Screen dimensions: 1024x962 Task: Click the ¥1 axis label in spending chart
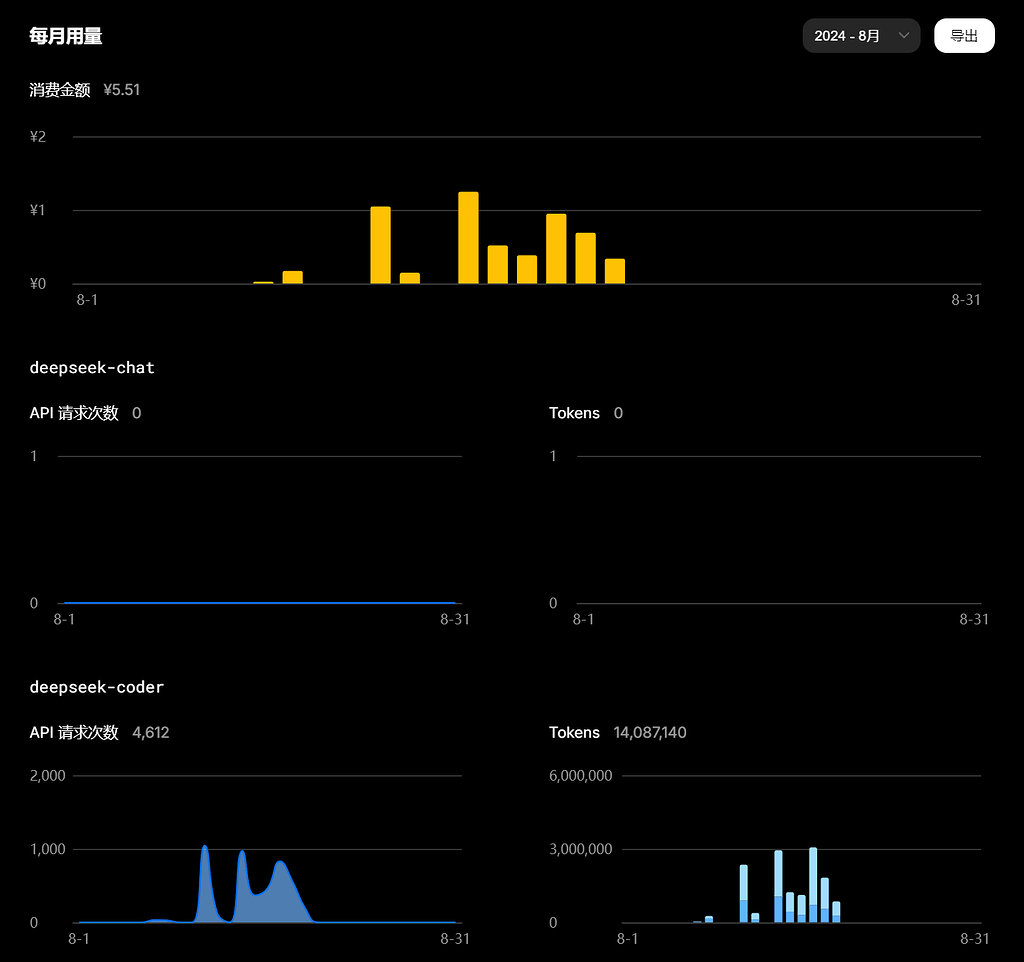click(x=37, y=210)
